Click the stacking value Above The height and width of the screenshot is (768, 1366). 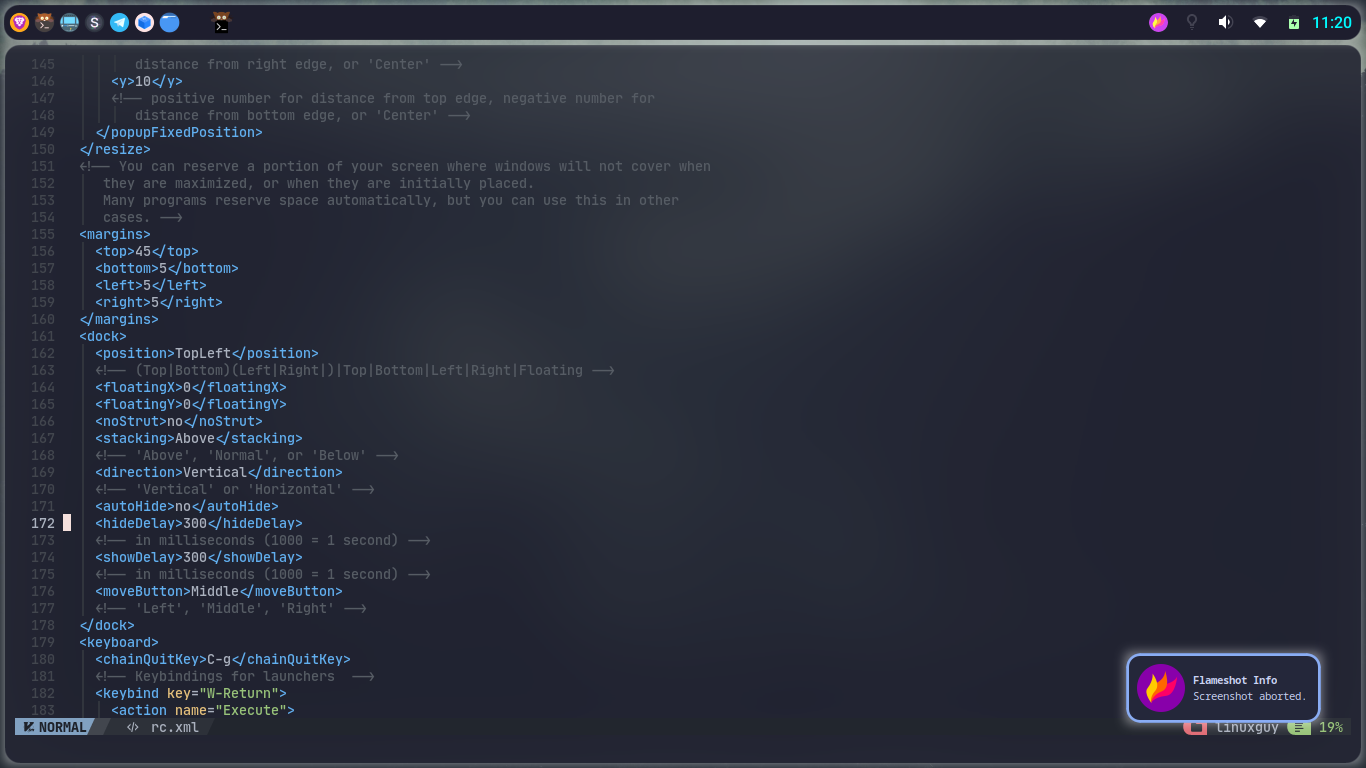click(x=195, y=439)
